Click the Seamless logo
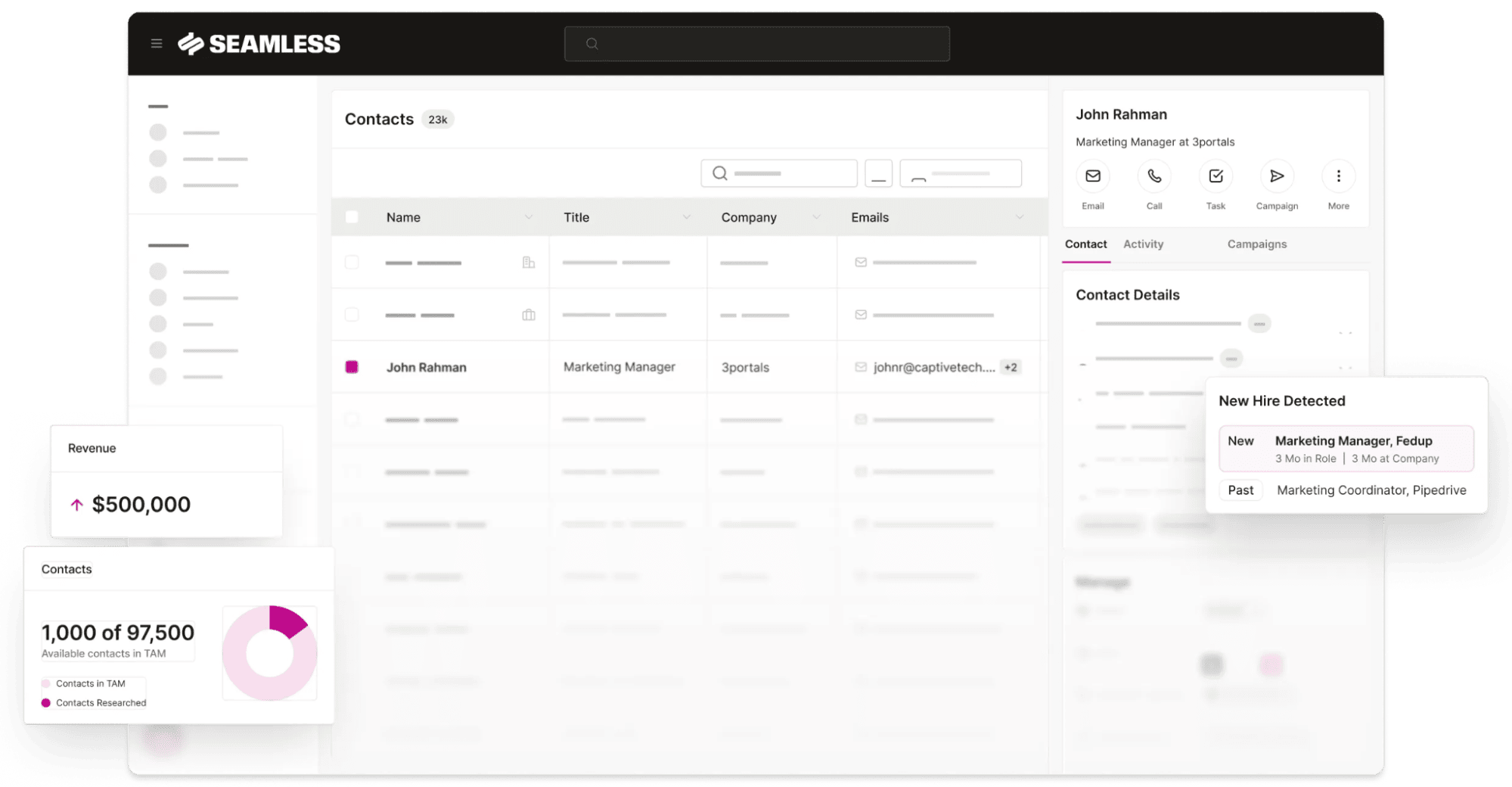The width and height of the screenshot is (1512, 787). (259, 44)
